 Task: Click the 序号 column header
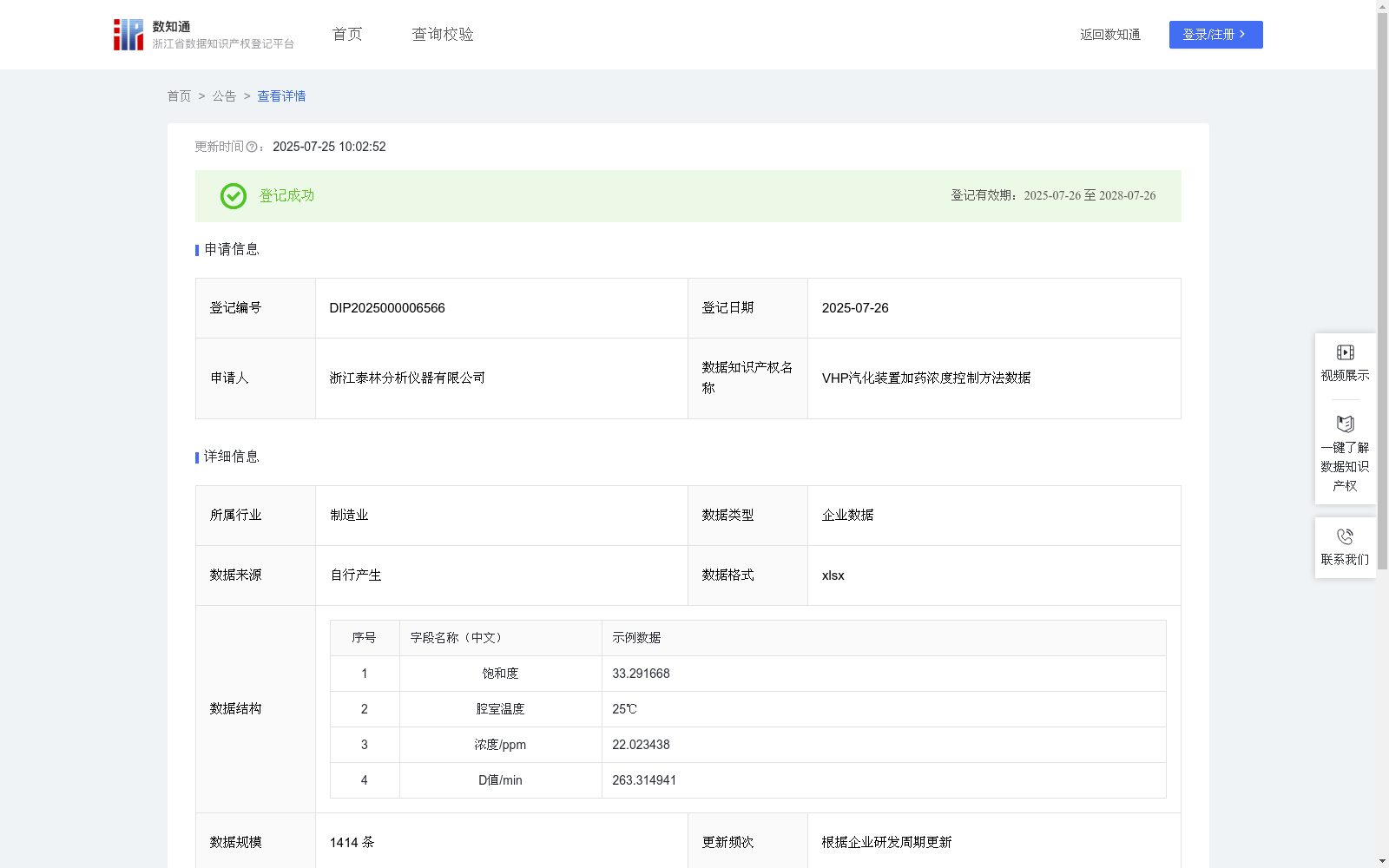pos(365,638)
